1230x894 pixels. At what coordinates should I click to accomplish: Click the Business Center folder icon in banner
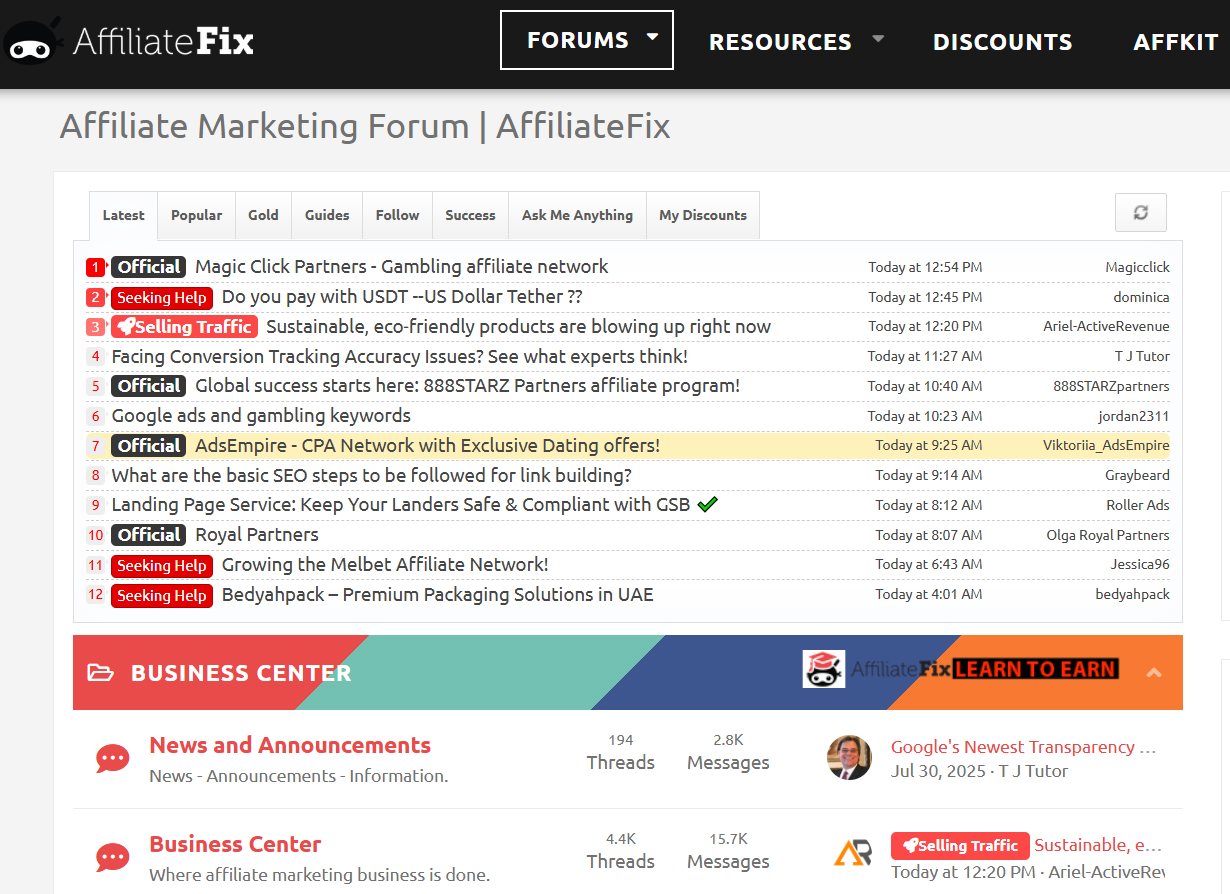click(x=100, y=673)
